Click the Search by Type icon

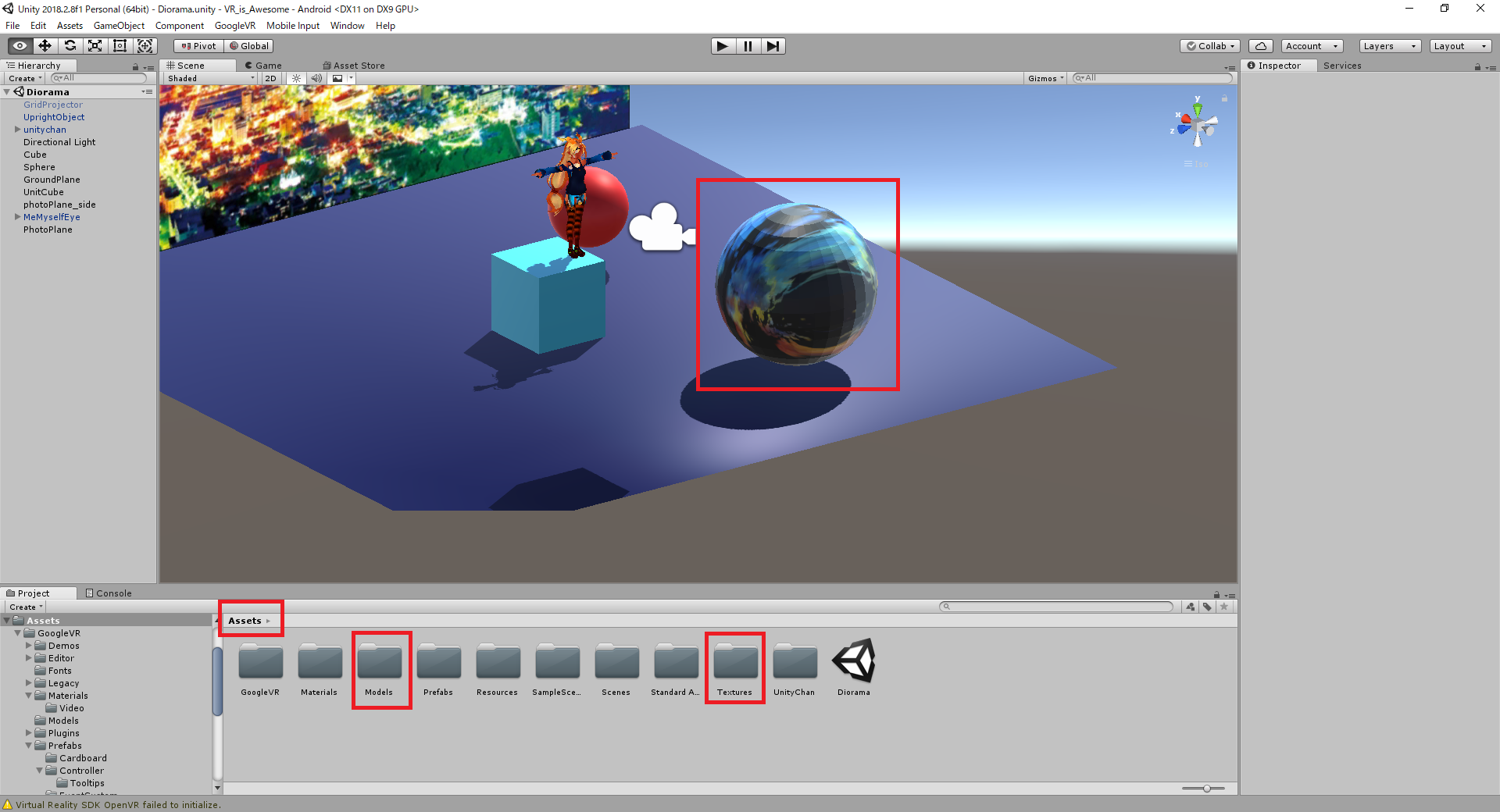point(1190,607)
